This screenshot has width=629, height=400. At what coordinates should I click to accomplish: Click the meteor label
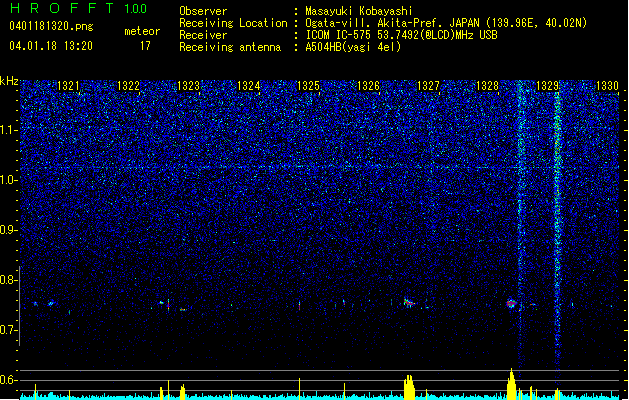click(x=142, y=31)
